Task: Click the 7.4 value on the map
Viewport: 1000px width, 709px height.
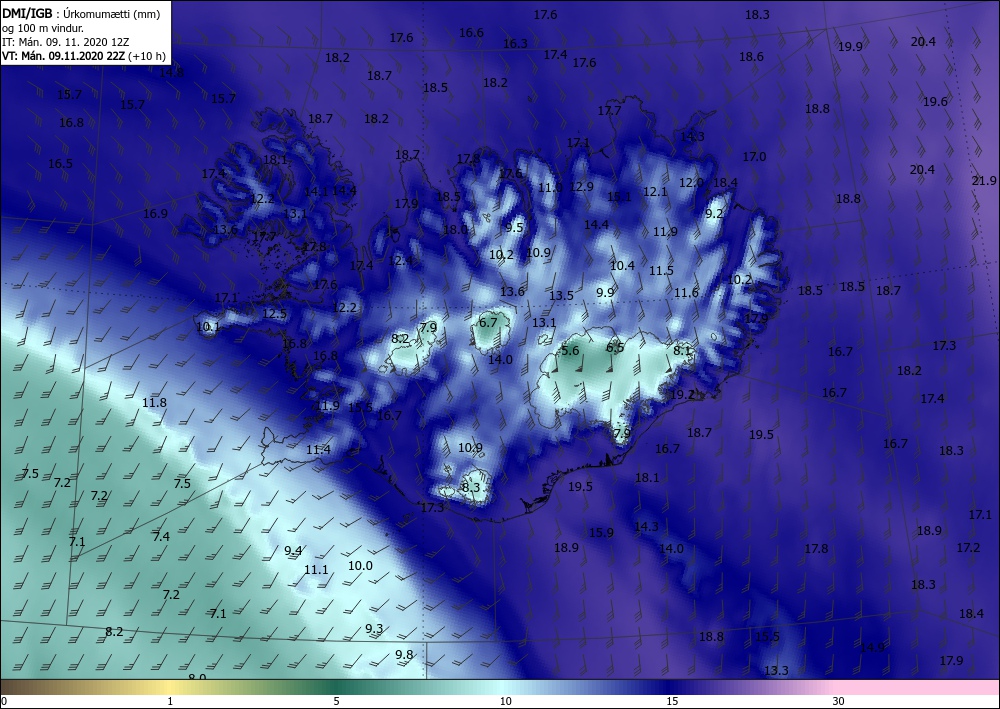Action: tap(161, 537)
